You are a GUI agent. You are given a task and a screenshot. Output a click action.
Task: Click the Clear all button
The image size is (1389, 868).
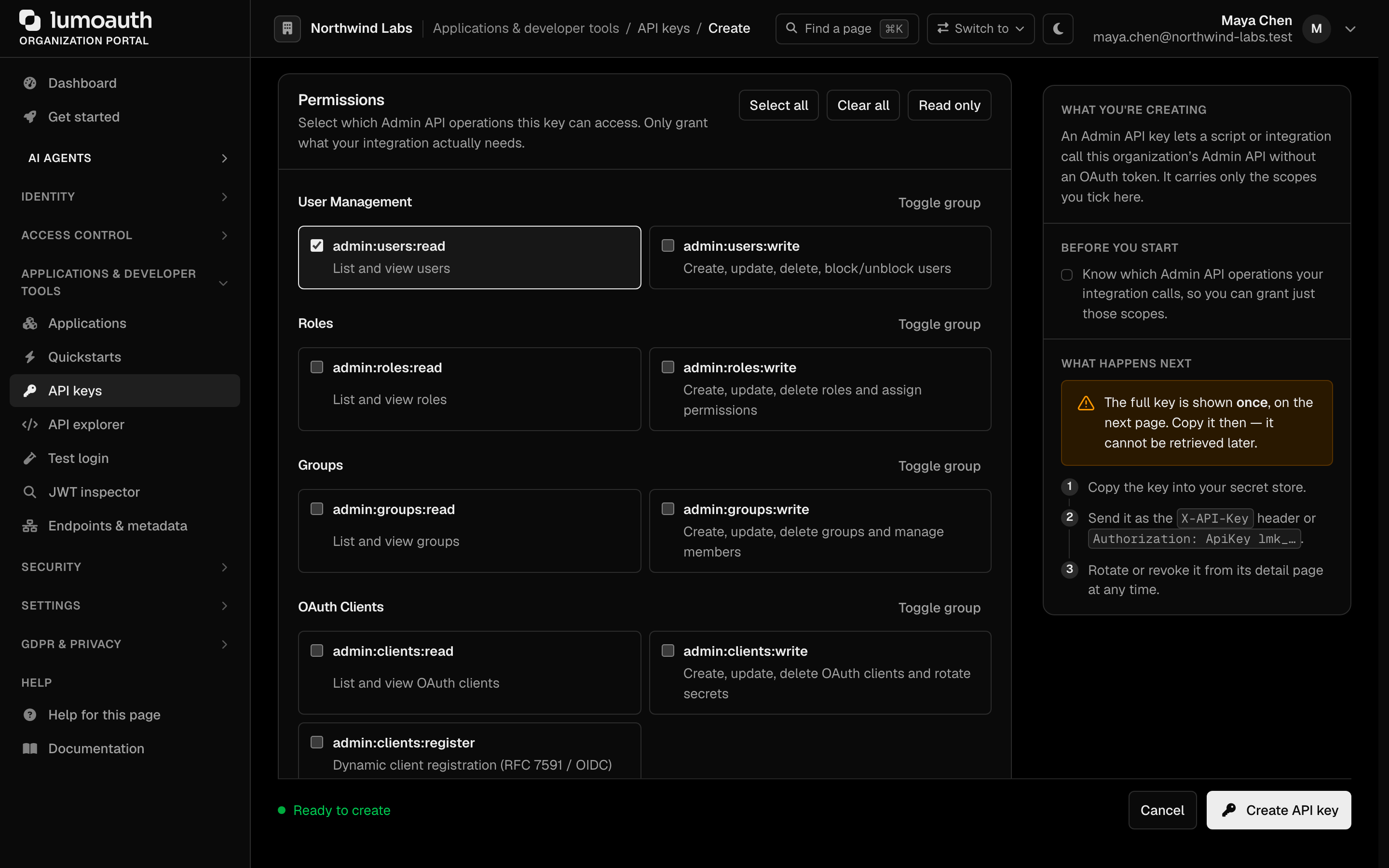pyautogui.click(x=863, y=105)
